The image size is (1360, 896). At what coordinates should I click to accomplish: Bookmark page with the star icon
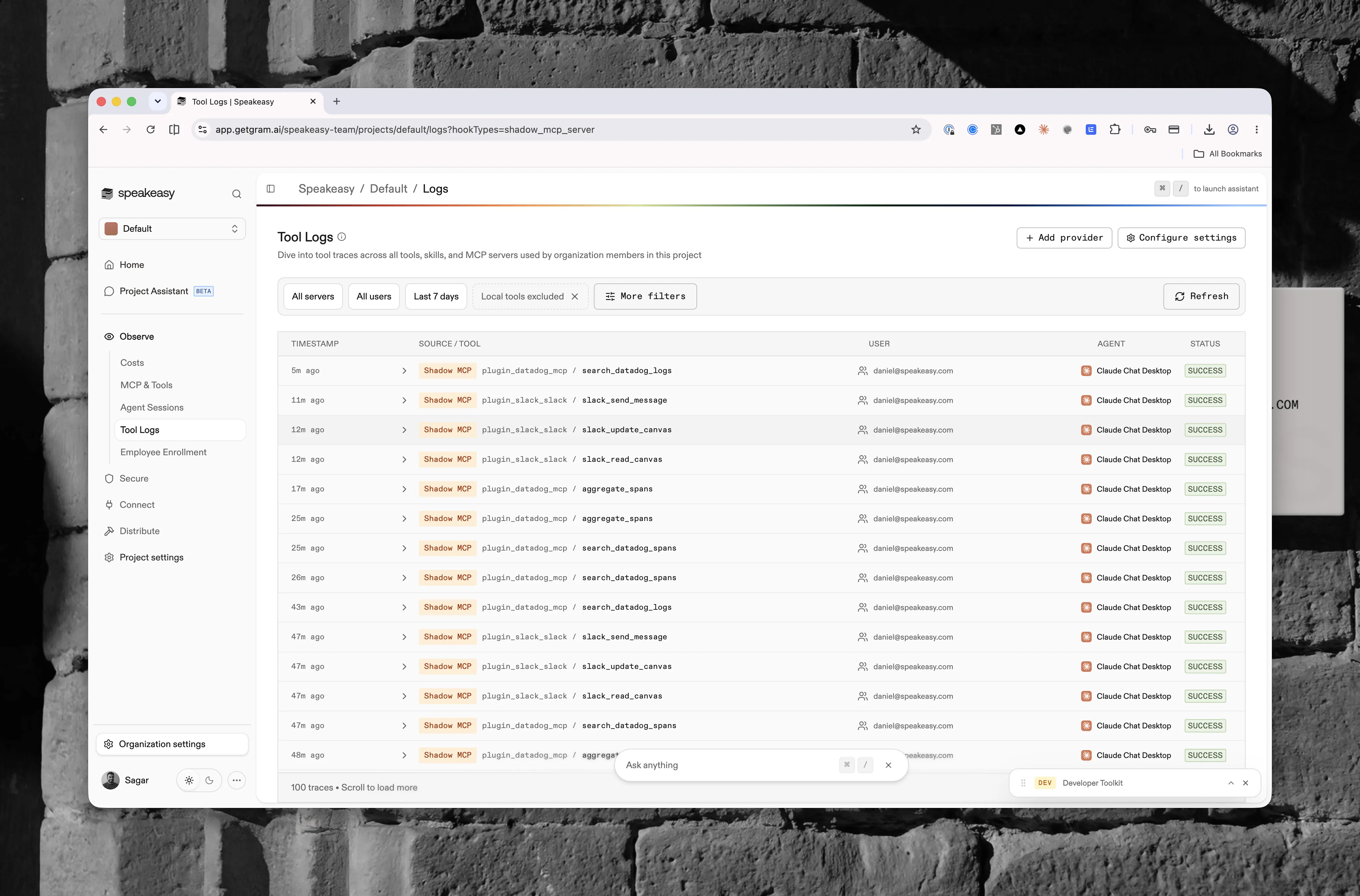[916, 130]
